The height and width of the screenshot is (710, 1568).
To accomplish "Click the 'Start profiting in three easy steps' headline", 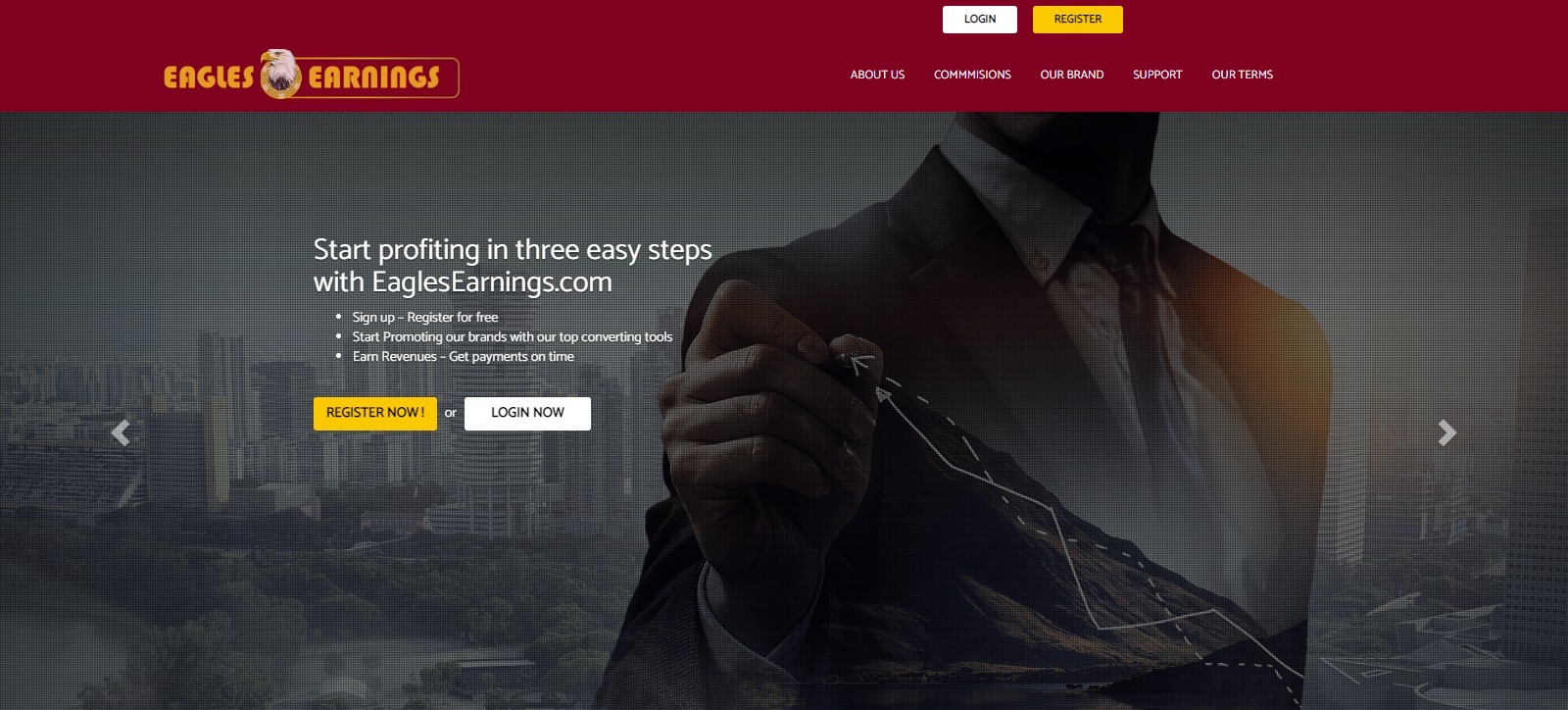I will (x=513, y=250).
